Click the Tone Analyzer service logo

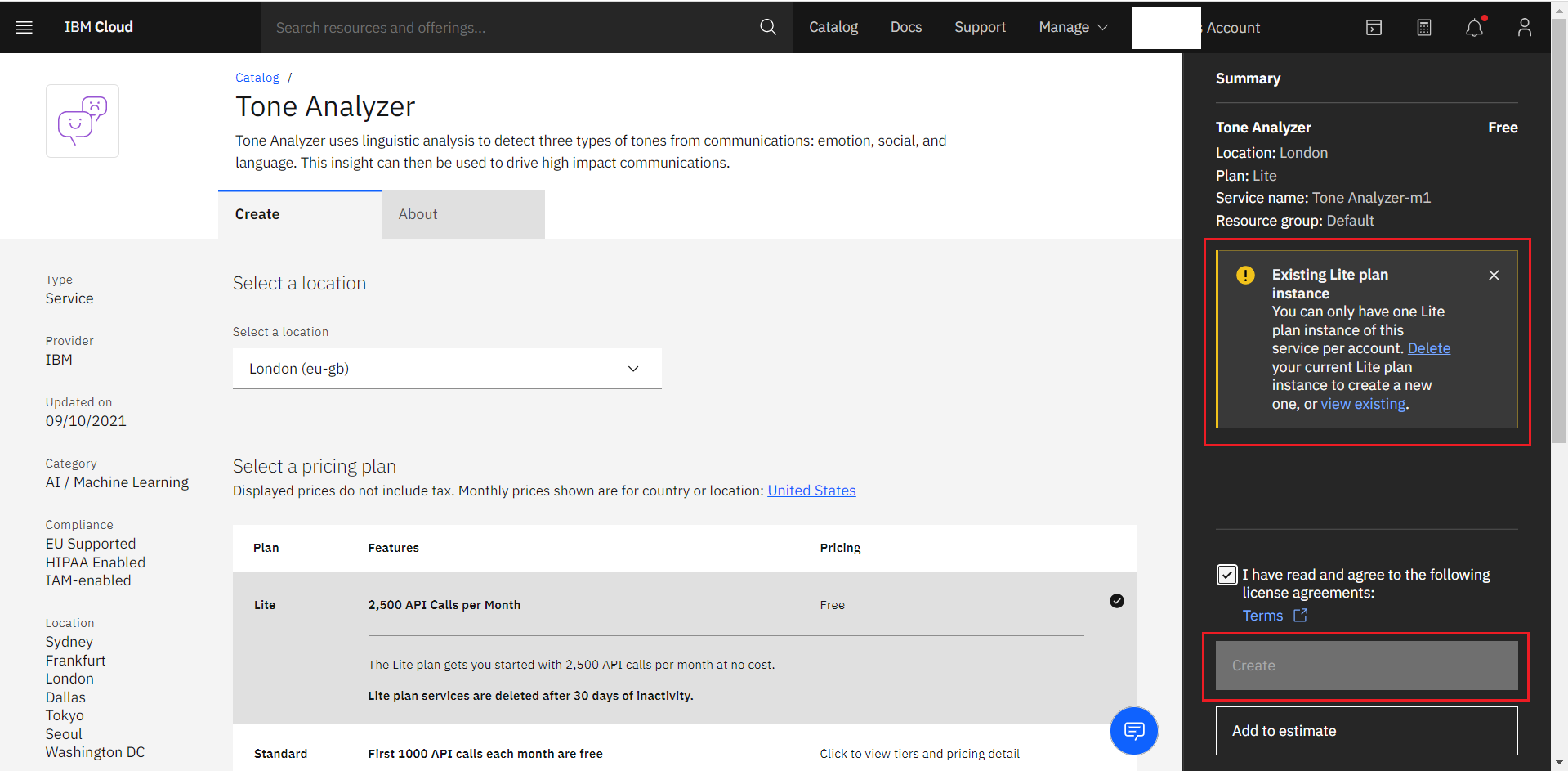coord(83,121)
